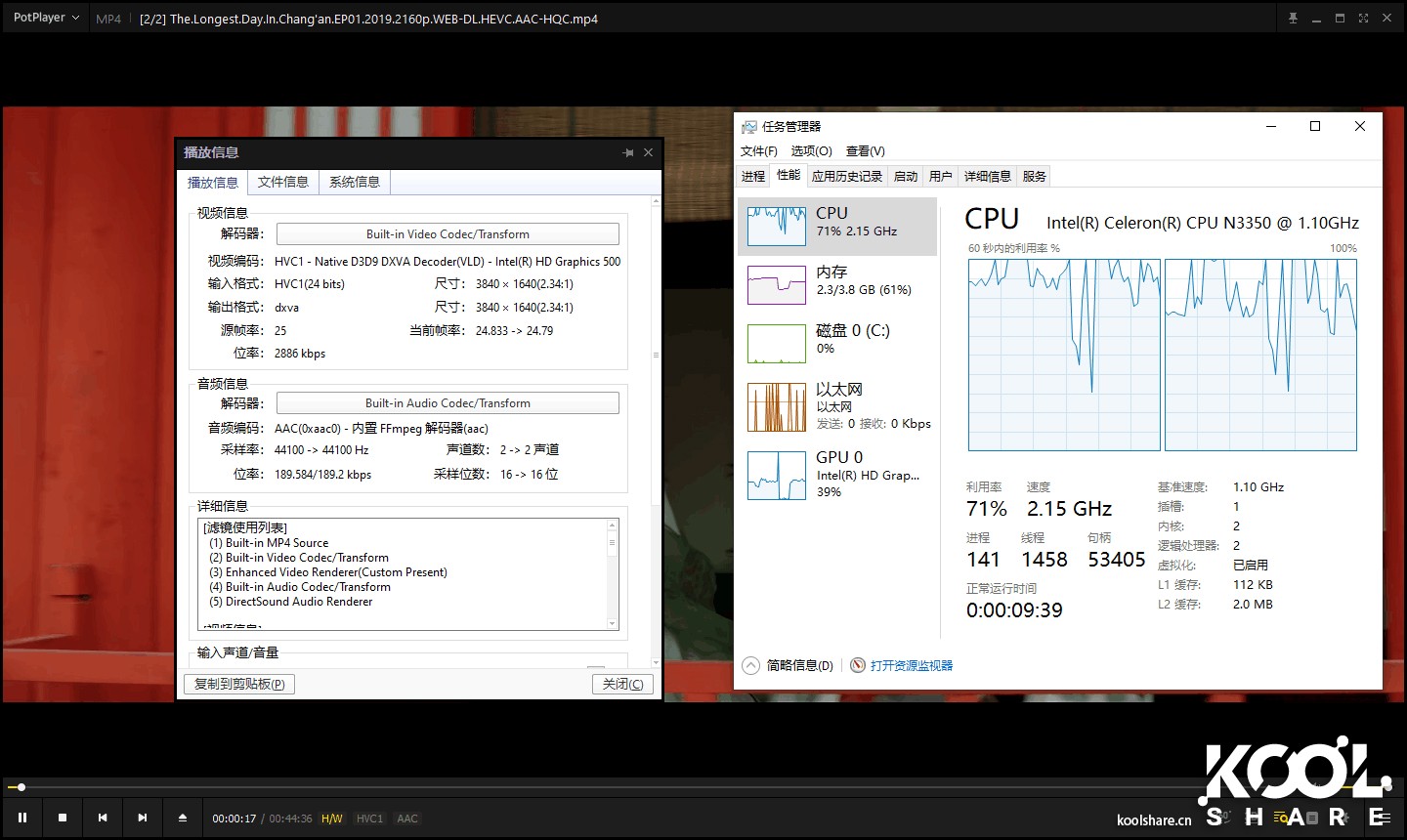Skip to the next file
Viewport: 1407px width, 840px height.
[142, 818]
